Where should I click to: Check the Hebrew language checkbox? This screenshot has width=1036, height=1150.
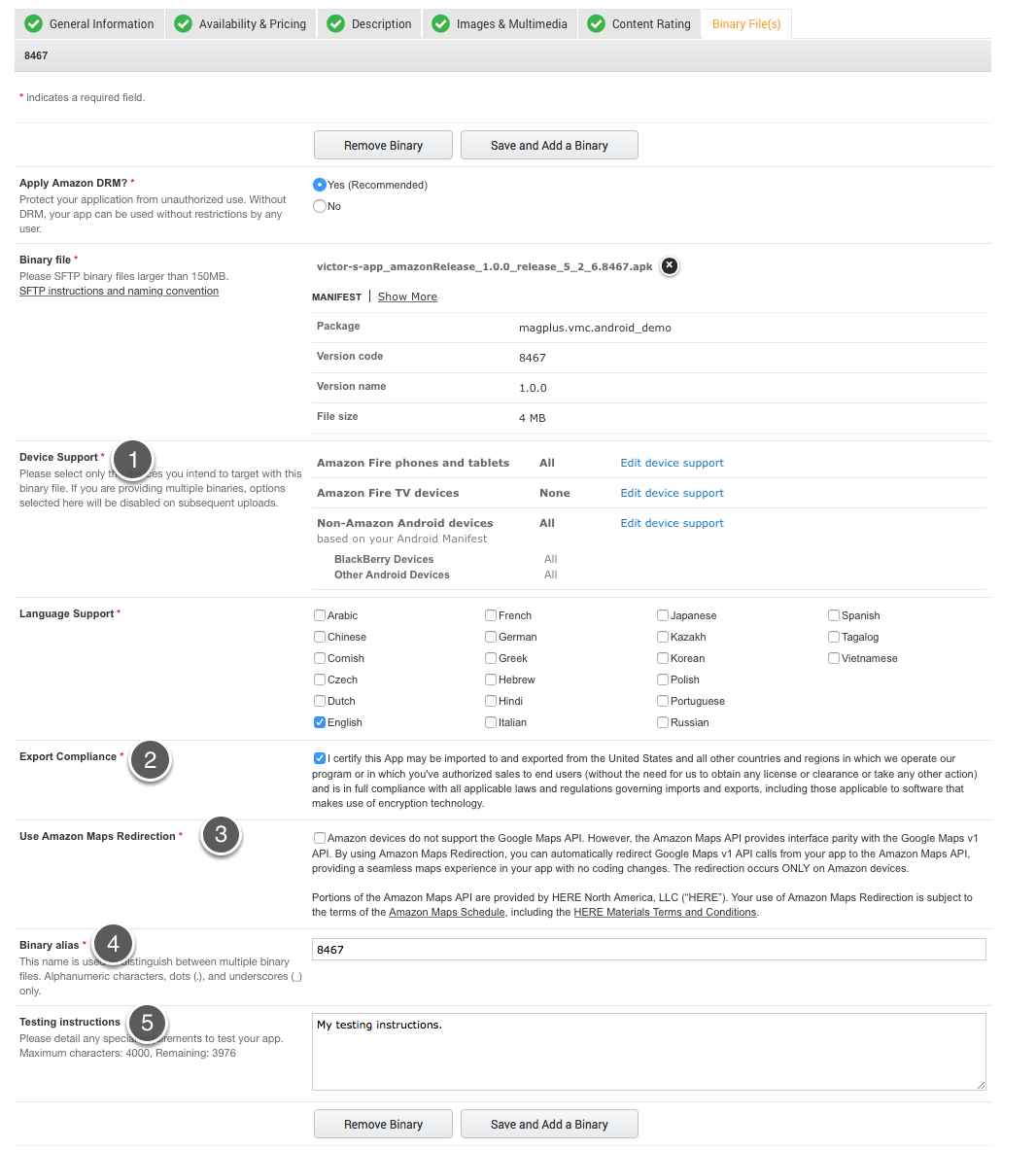pos(491,680)
